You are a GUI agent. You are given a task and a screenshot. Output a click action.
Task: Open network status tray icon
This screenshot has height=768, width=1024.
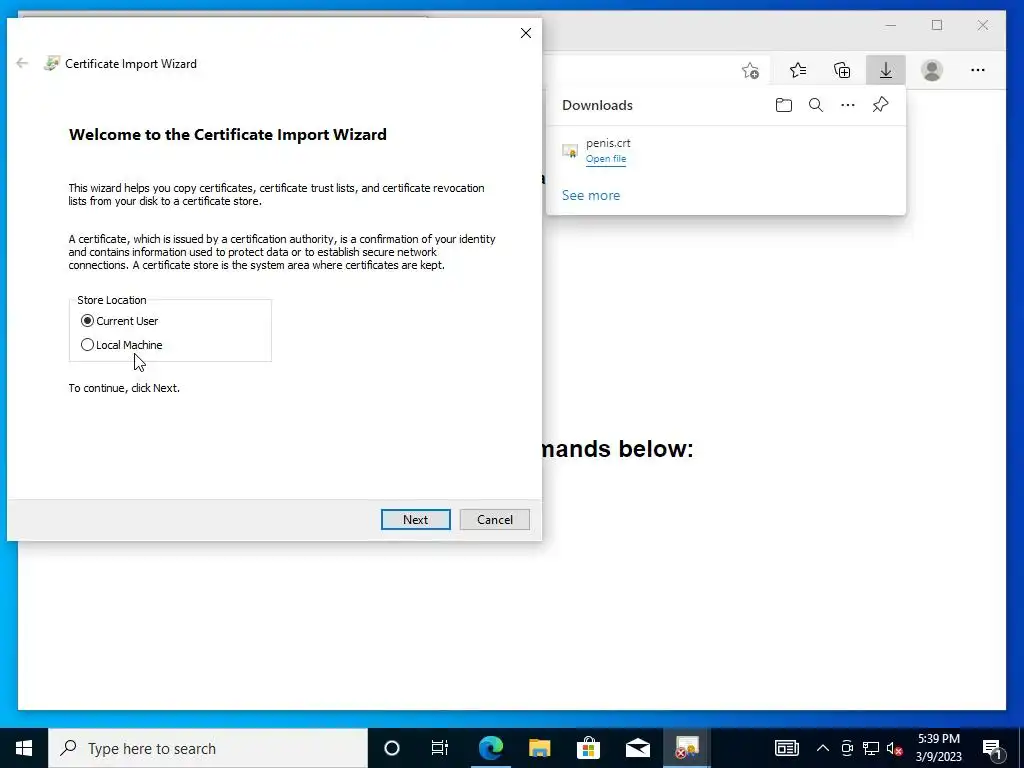point(871,748)
